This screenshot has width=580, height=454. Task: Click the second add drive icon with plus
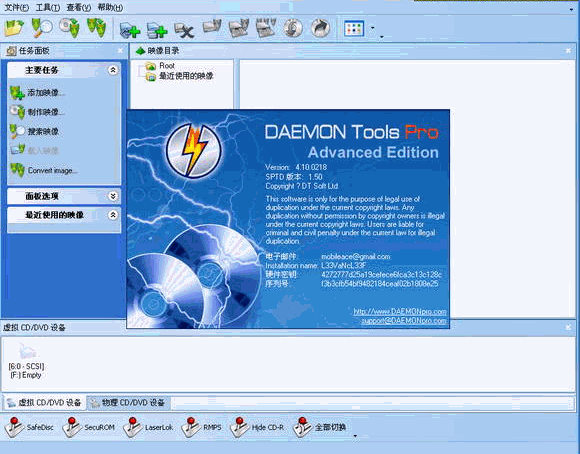(x=157, y=30)
